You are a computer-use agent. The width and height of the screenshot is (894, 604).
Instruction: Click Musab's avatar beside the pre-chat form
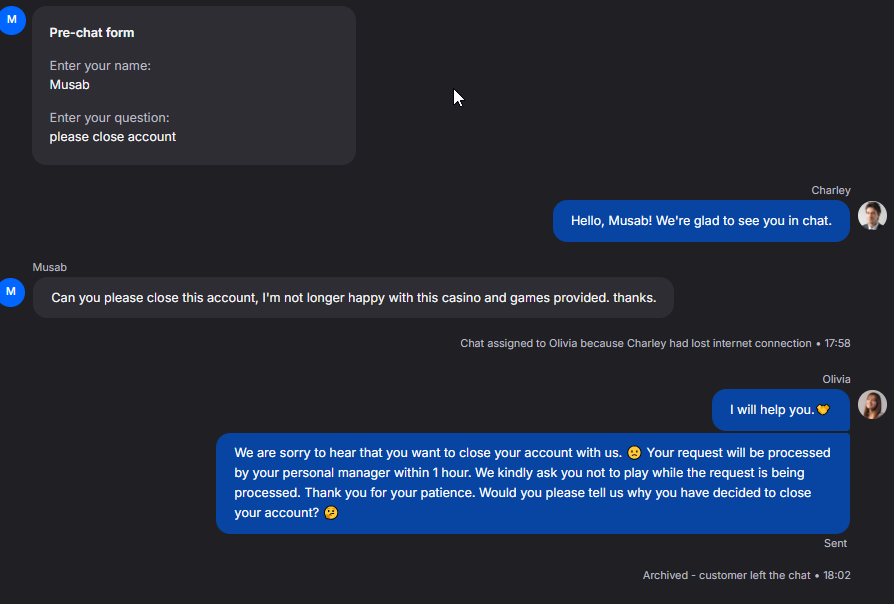coord(12,20)
